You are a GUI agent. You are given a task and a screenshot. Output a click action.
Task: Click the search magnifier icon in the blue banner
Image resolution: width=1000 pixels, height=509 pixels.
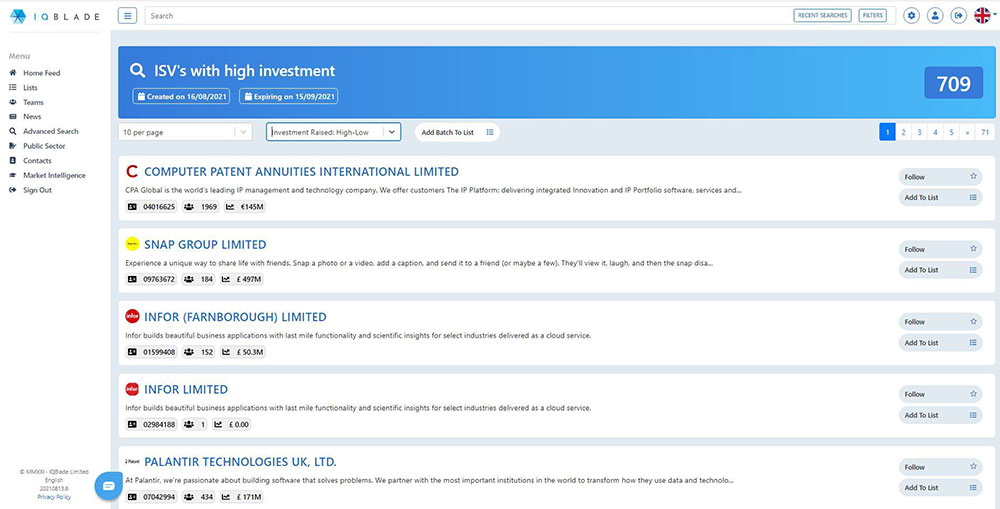tap(137, 70)
